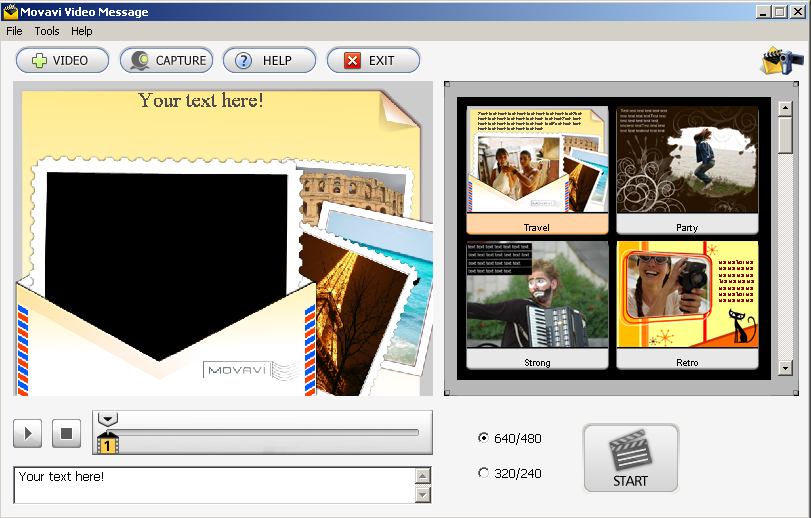Click the timeline marker labeled 1
811x518 pixels.
click(107, 444)
